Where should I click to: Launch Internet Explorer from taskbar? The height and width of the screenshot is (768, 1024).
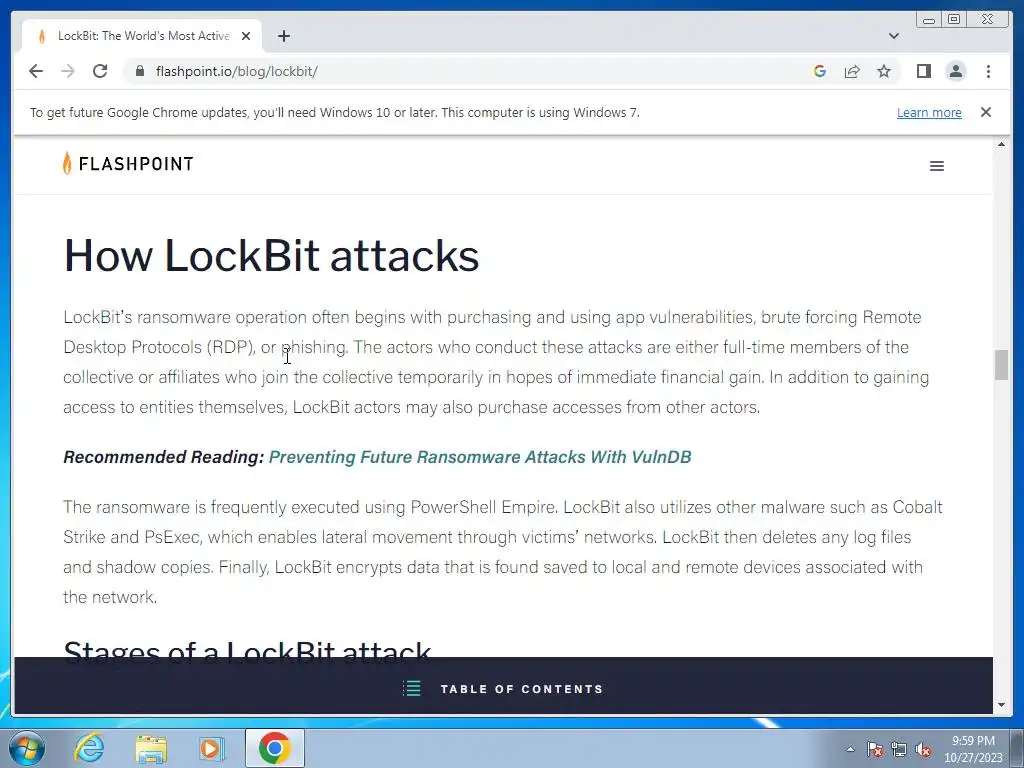click(89, 748)
